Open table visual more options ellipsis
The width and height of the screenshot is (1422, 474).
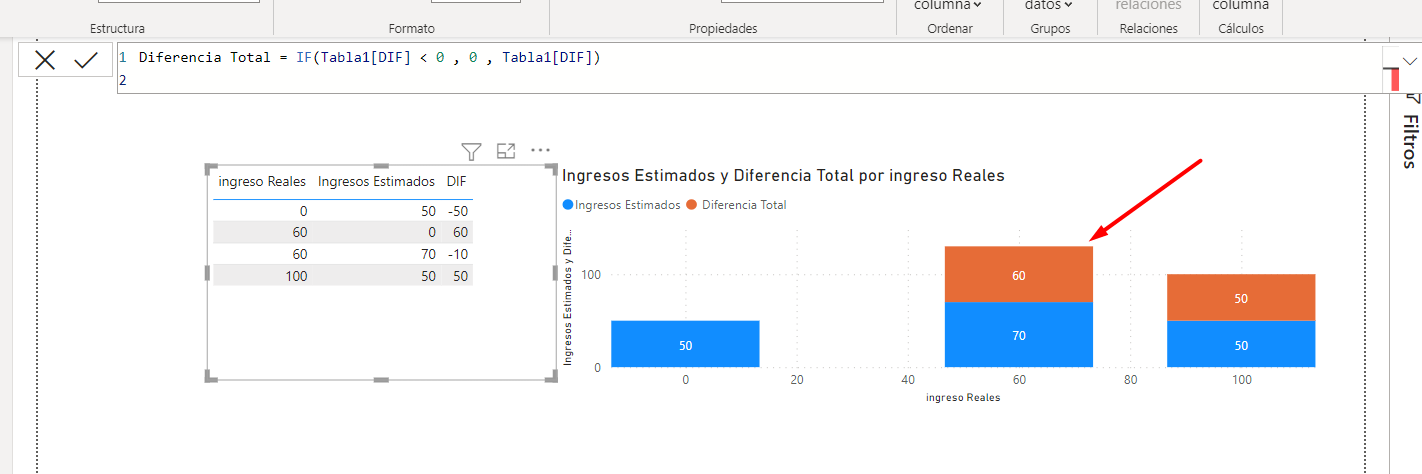[x=541, y=151]
